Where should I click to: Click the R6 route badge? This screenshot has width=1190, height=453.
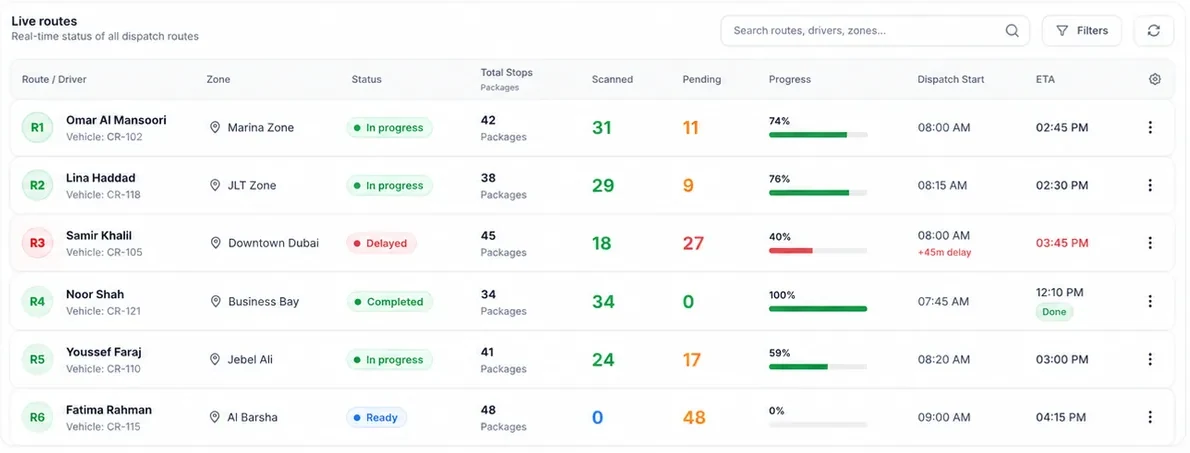tap(37, 417)
